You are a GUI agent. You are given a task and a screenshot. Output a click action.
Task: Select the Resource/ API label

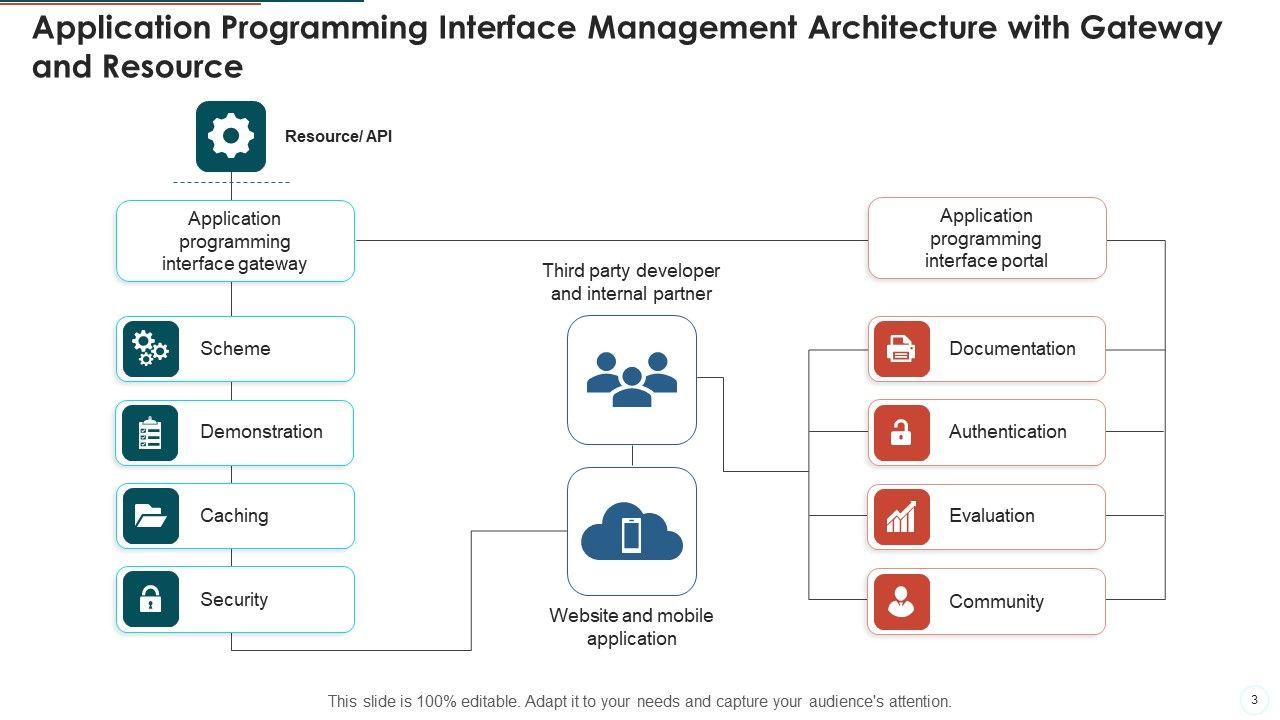coord(338,136)
